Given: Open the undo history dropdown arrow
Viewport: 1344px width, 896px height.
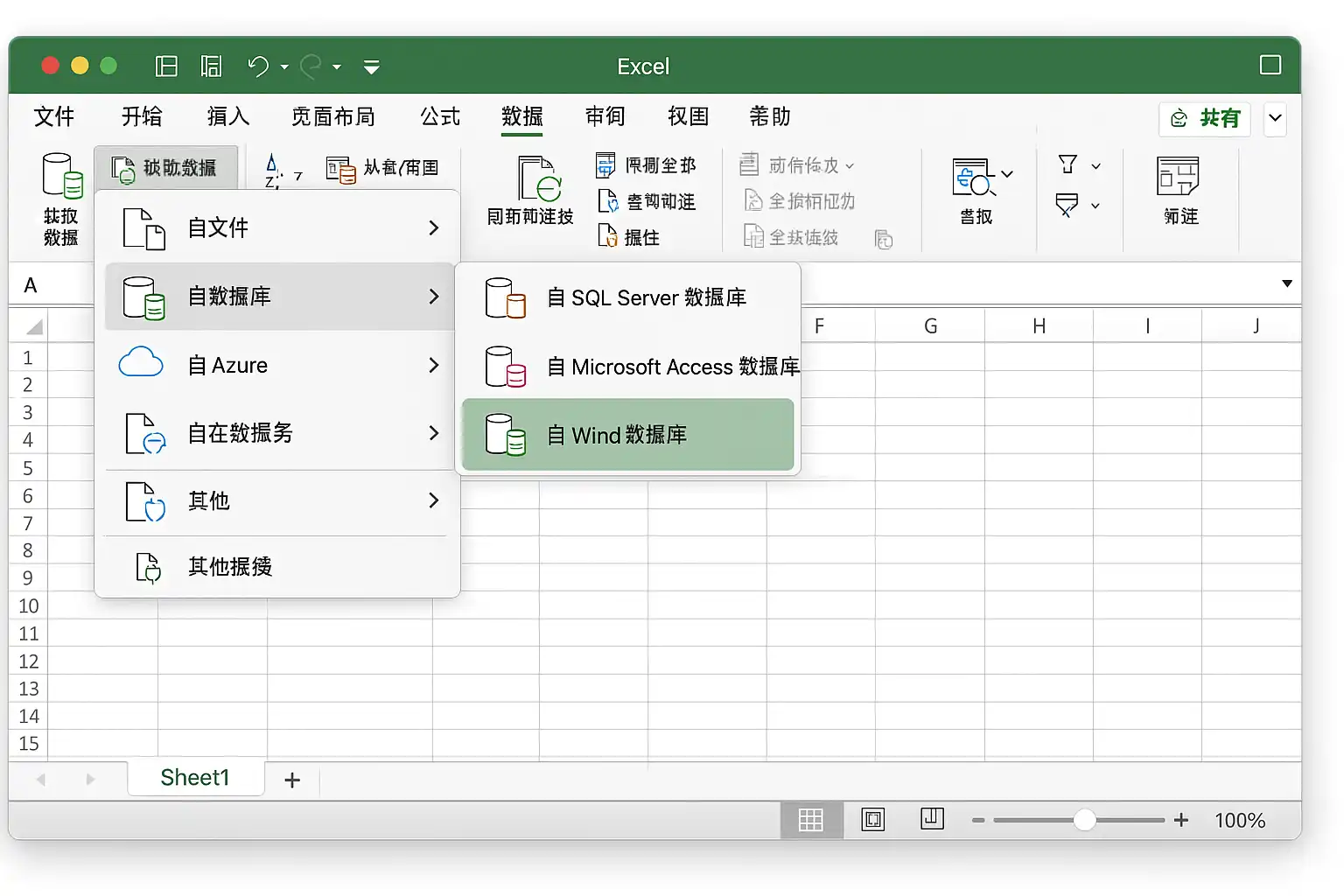Looking at the screenshot, I should coord(284,66).
